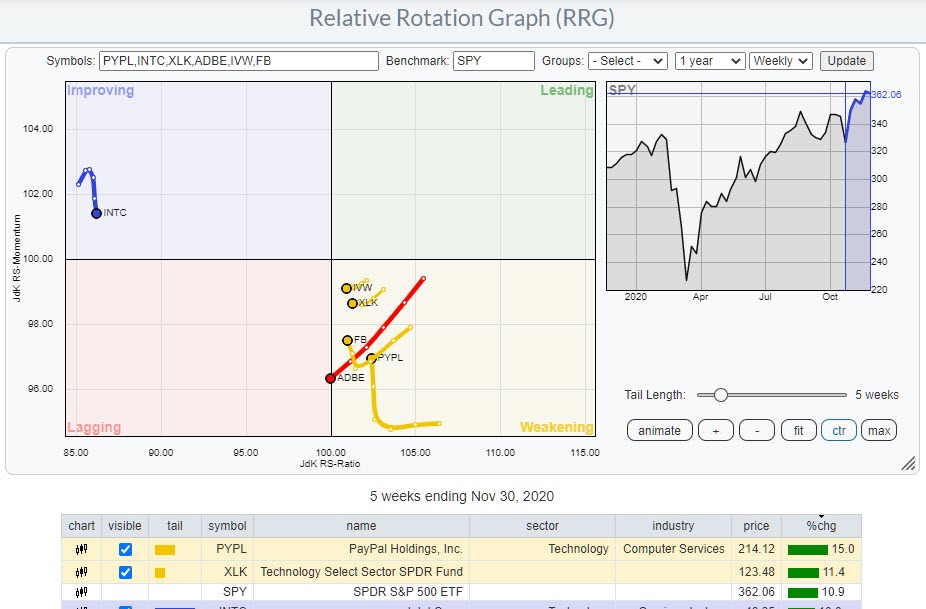This screenshot has width=926, height=609.
Task: Click the animate button
Action: (659, 430)
